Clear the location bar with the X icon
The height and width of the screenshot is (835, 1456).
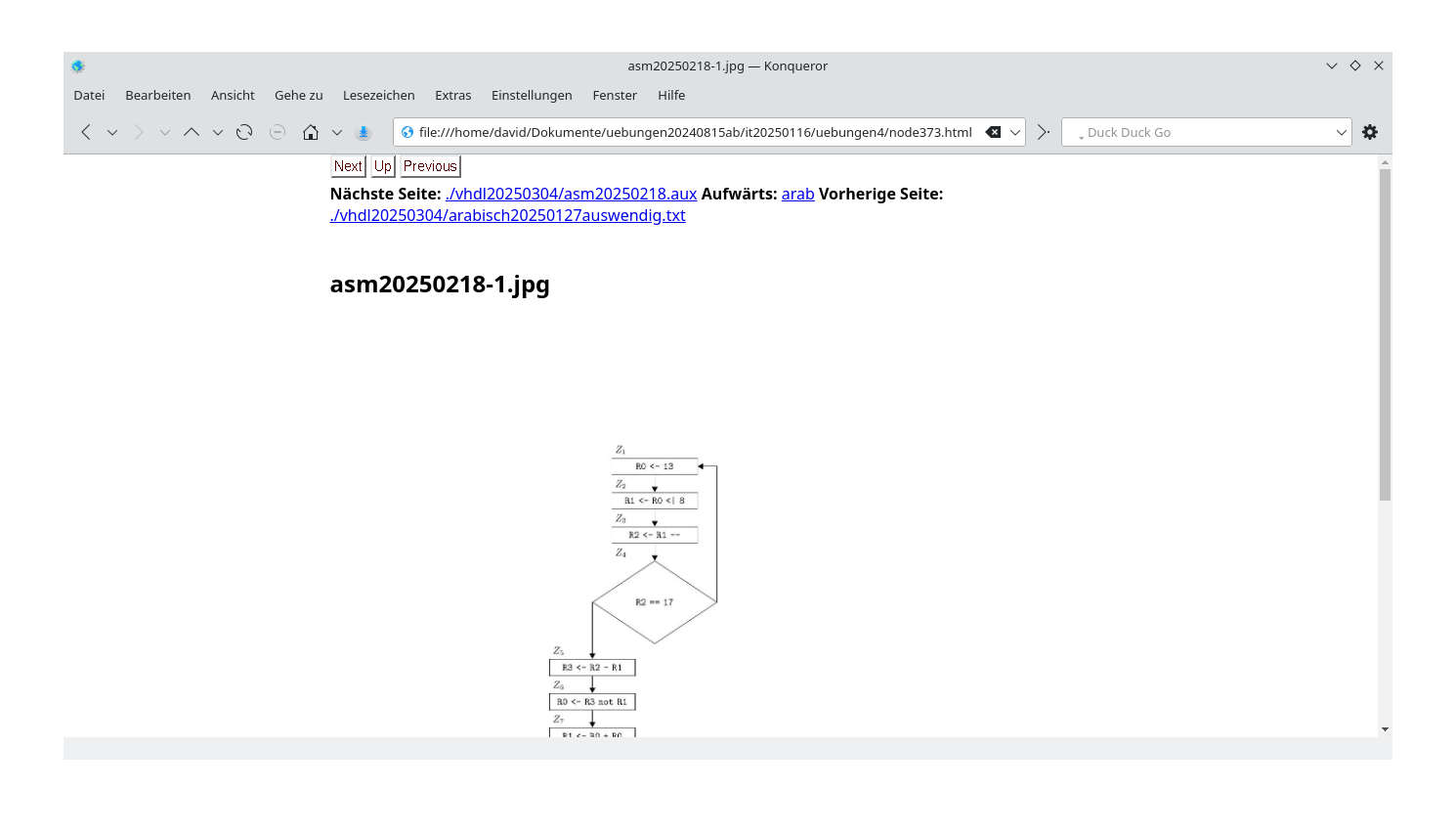click(x=995, y=131)
